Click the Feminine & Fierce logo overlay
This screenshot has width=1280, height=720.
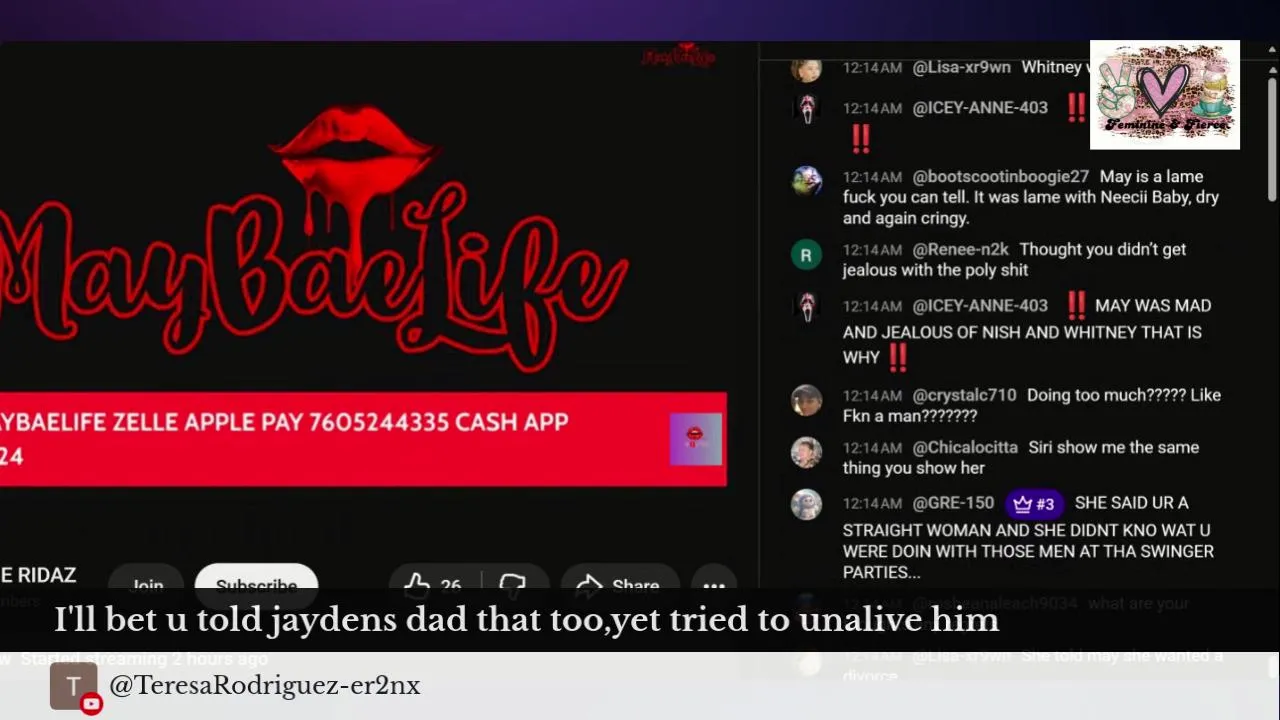tap(1165, 95)
